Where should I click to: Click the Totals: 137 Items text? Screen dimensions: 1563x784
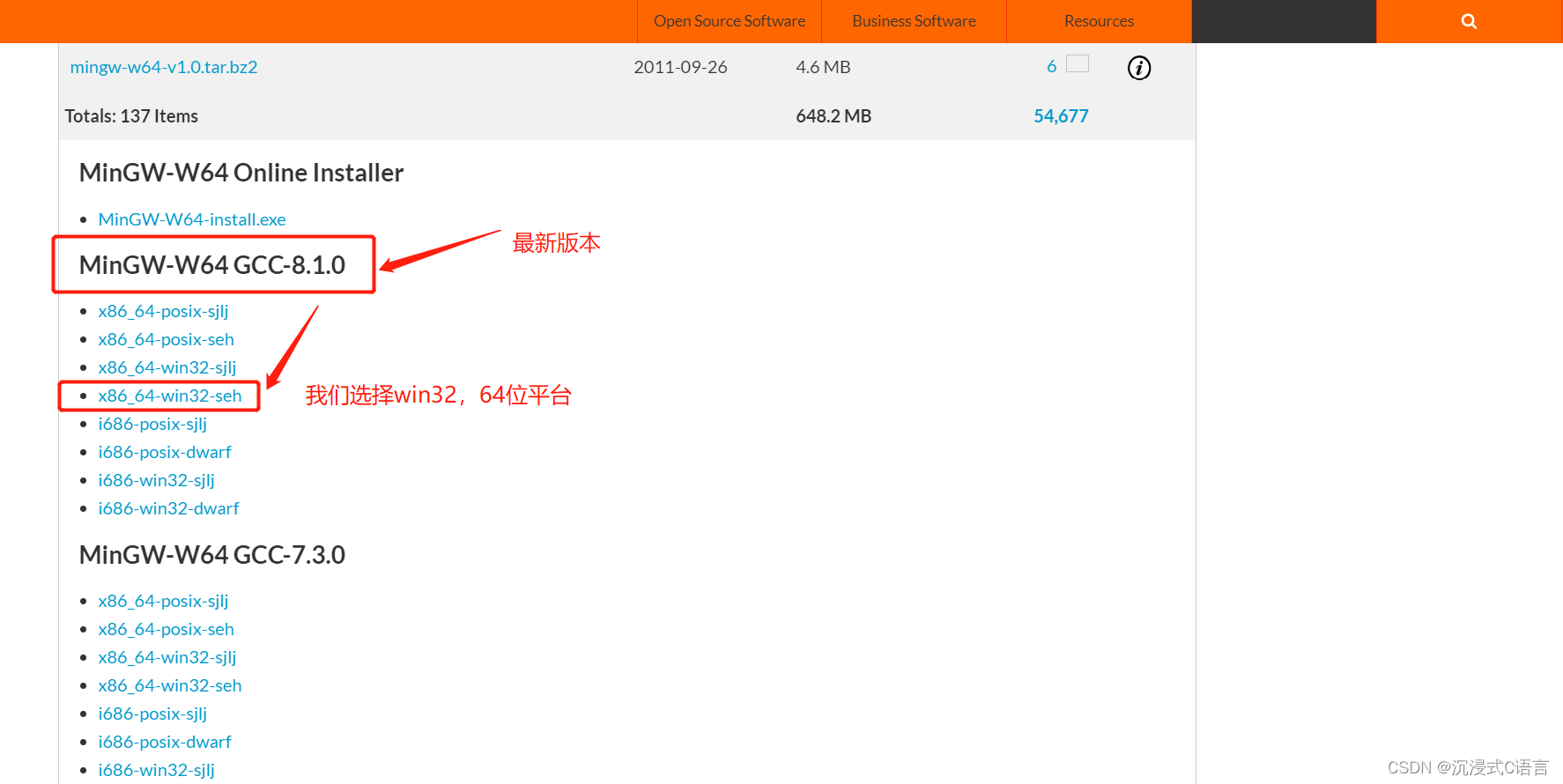(131, 116)
